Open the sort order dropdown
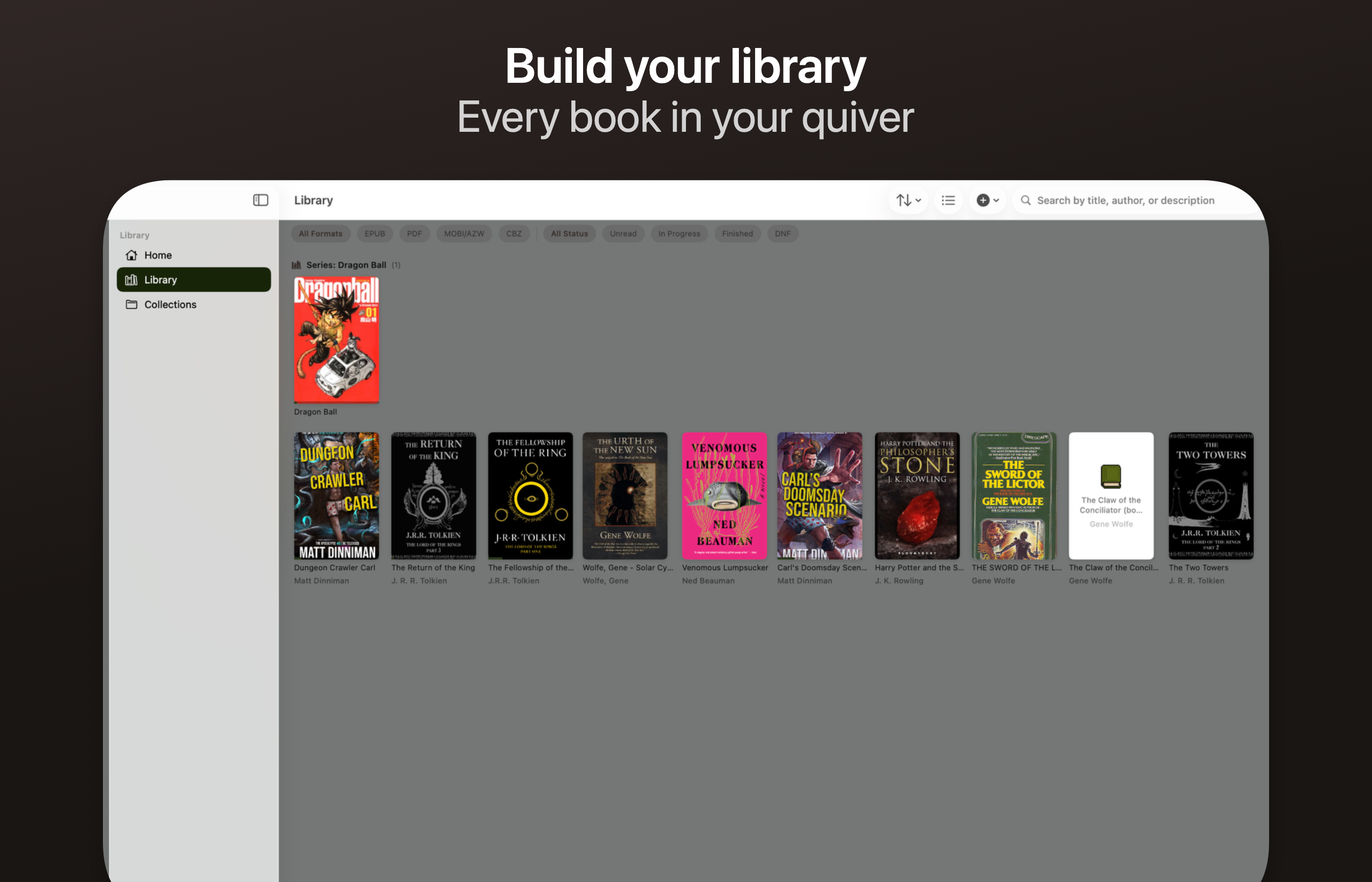This screenshot has height=882, width=1372. 908,200
